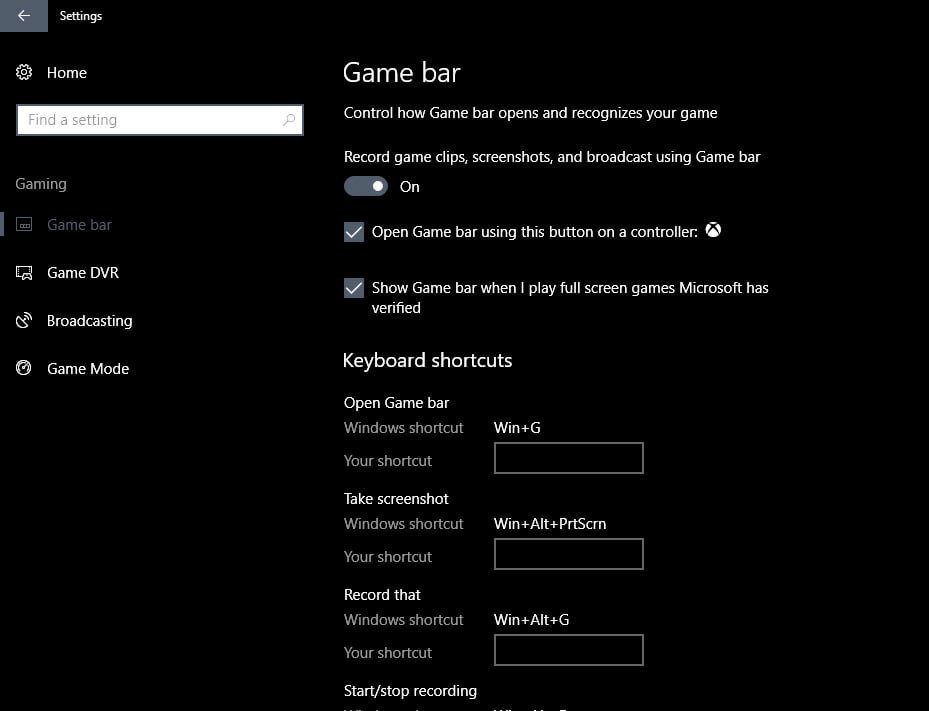Click Your shortcut field for Take screenshot

click(569, 554)
